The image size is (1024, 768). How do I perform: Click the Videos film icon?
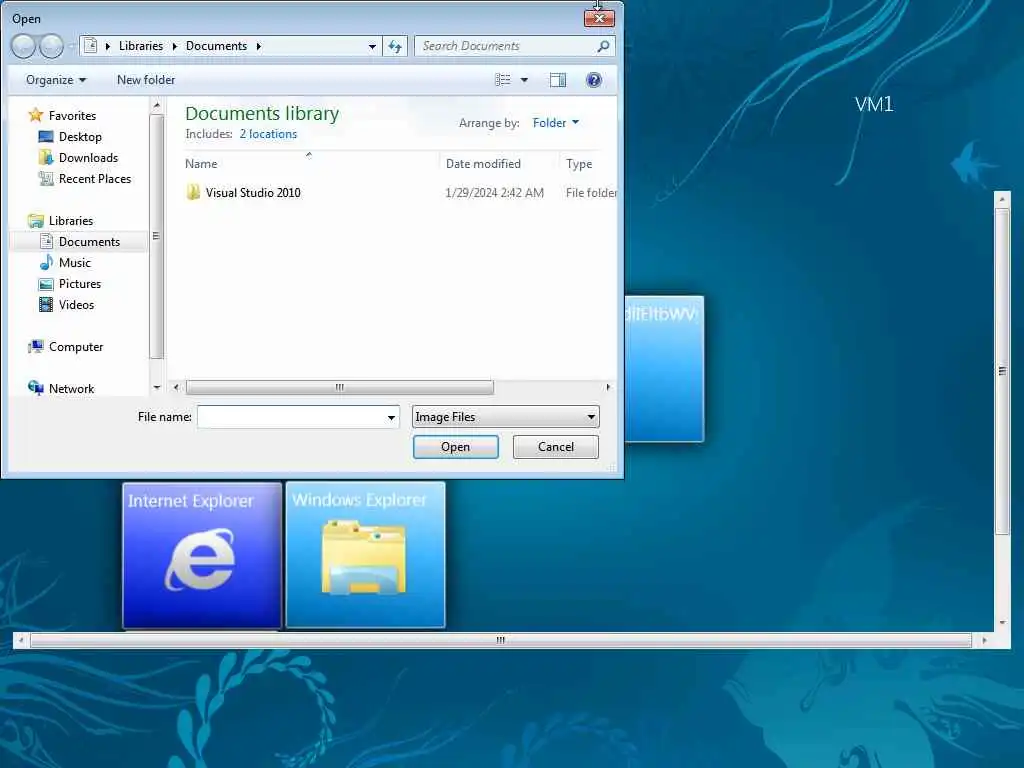46,304
